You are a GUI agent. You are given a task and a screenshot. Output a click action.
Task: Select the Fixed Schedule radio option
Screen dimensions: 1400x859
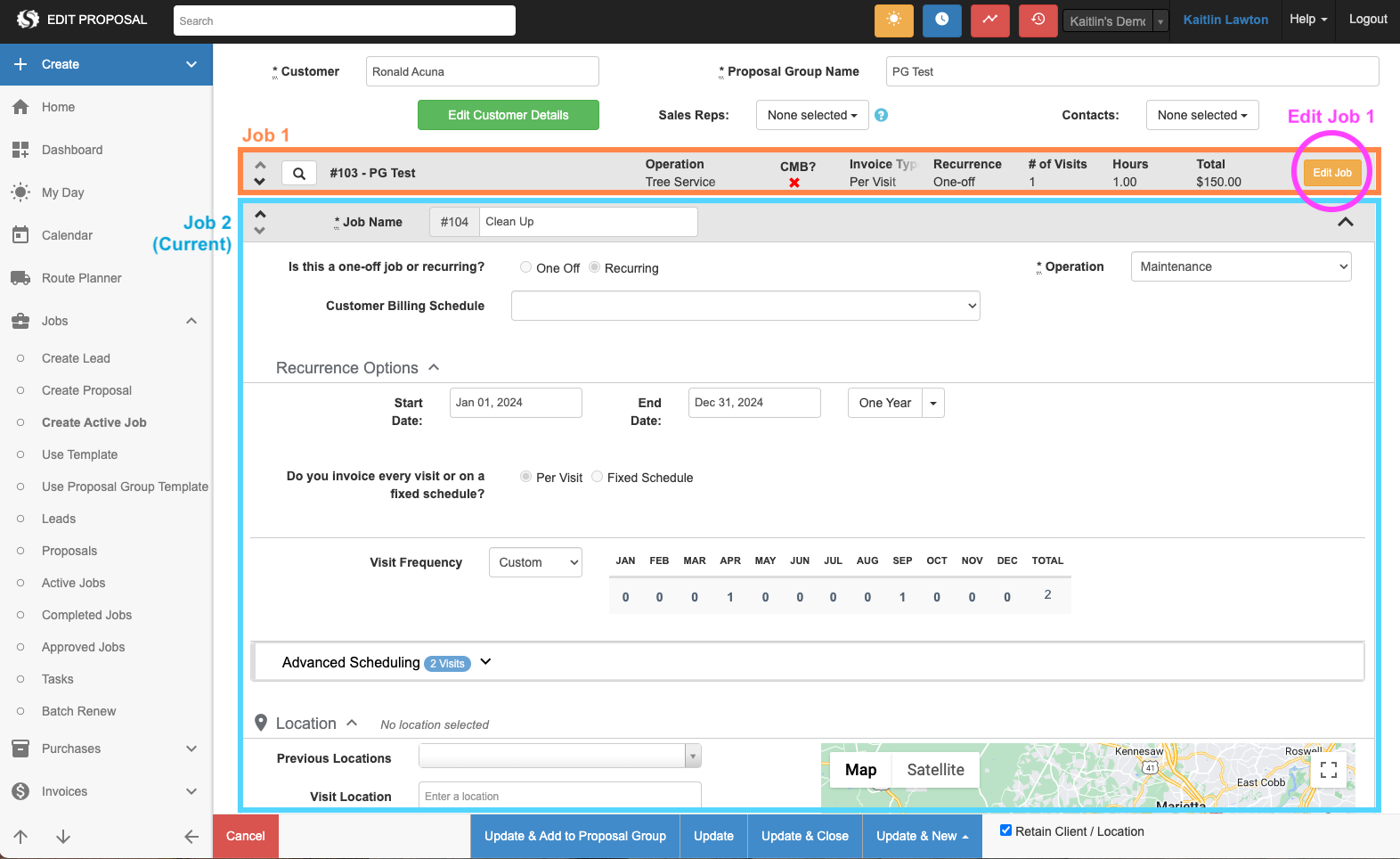(598, 477)
